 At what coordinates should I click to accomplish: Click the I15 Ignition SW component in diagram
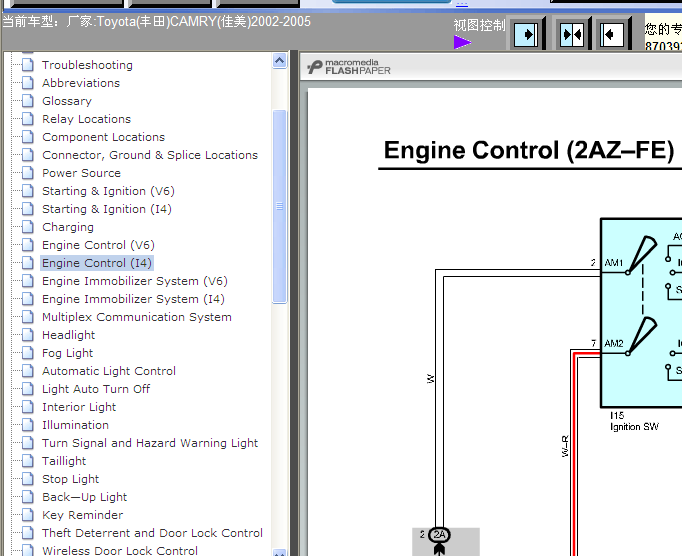(641, 312)
